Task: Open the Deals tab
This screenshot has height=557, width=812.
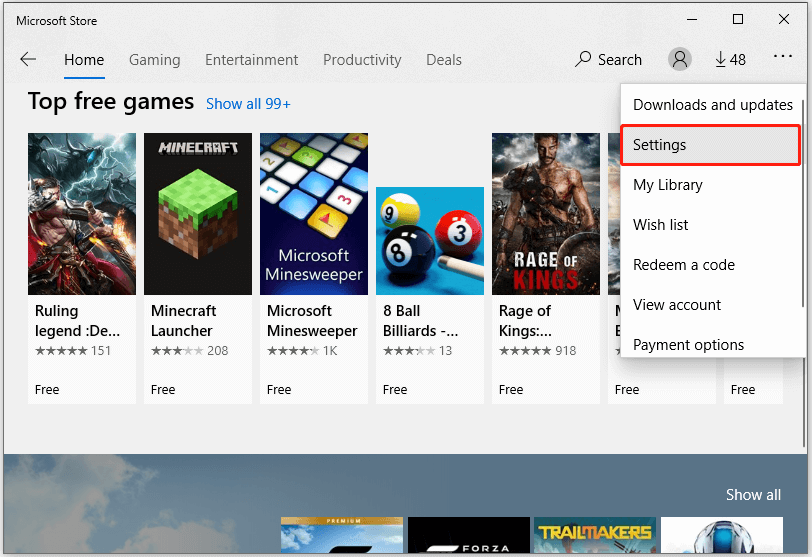Action: tap(444, 60)
